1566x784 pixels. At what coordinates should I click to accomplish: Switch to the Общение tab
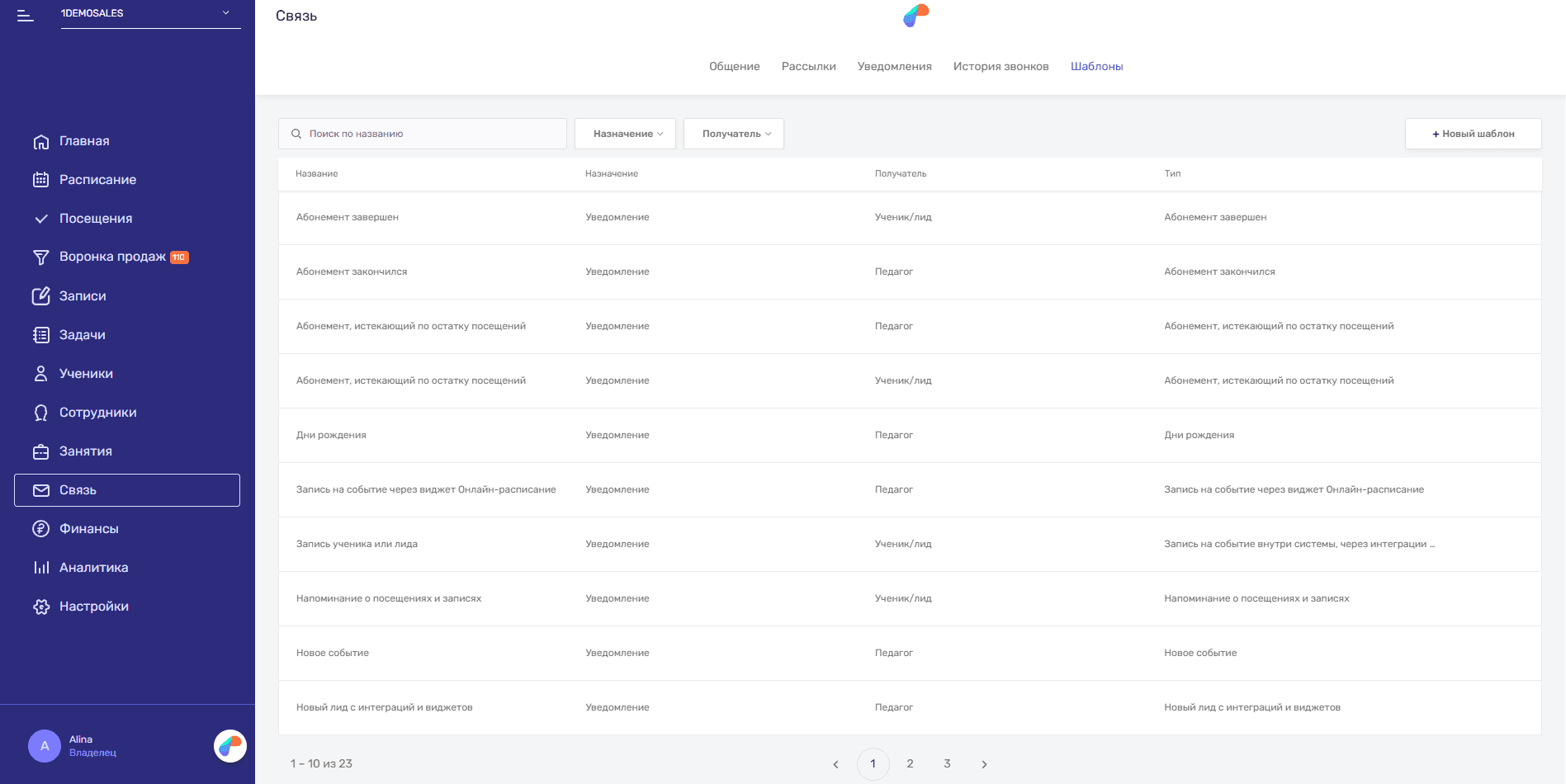(x=735, y=66)
